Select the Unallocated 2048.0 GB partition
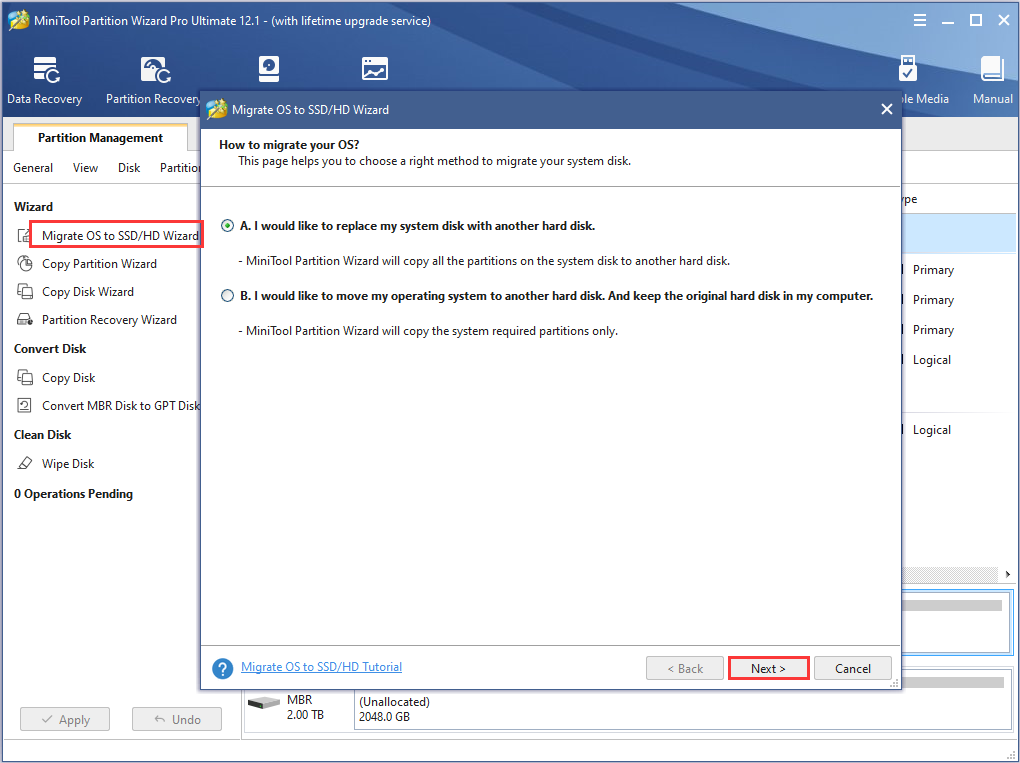This screenshot has width=1020, height=763. point(683,709)
